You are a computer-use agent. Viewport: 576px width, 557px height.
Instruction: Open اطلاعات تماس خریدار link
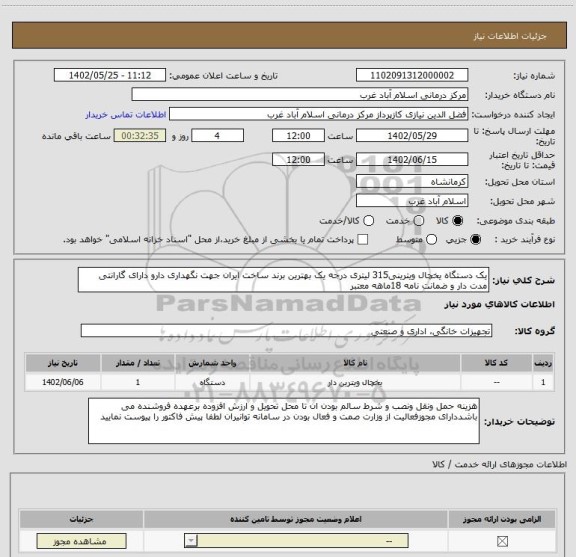click(126, 115)
